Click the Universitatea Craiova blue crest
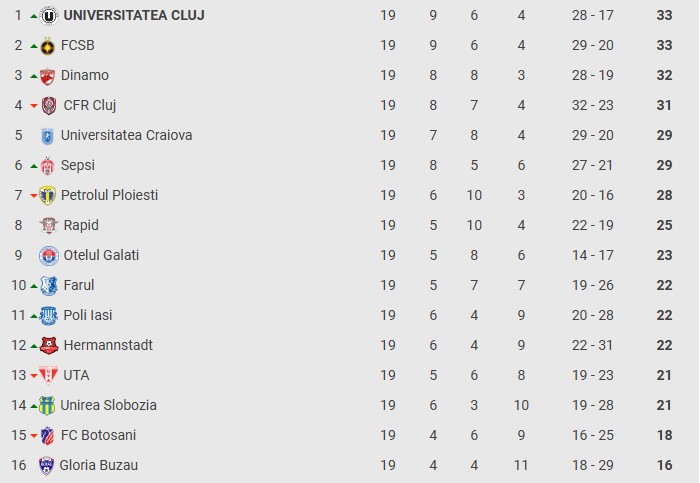This screenshot has width=700, height=483. pos(47,136)
